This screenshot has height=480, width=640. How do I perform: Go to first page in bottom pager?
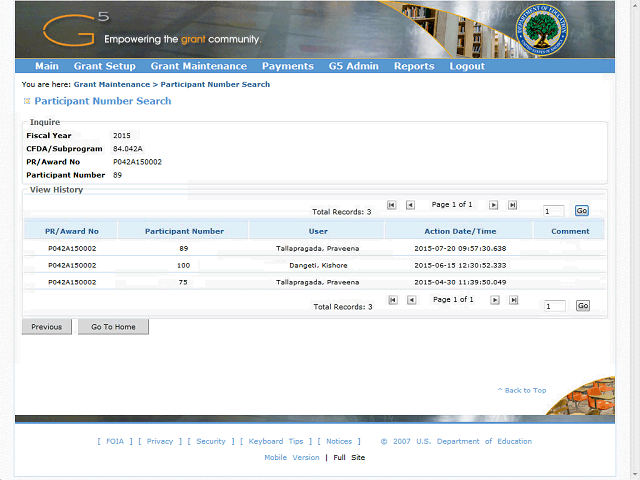(x=392, y=300)
